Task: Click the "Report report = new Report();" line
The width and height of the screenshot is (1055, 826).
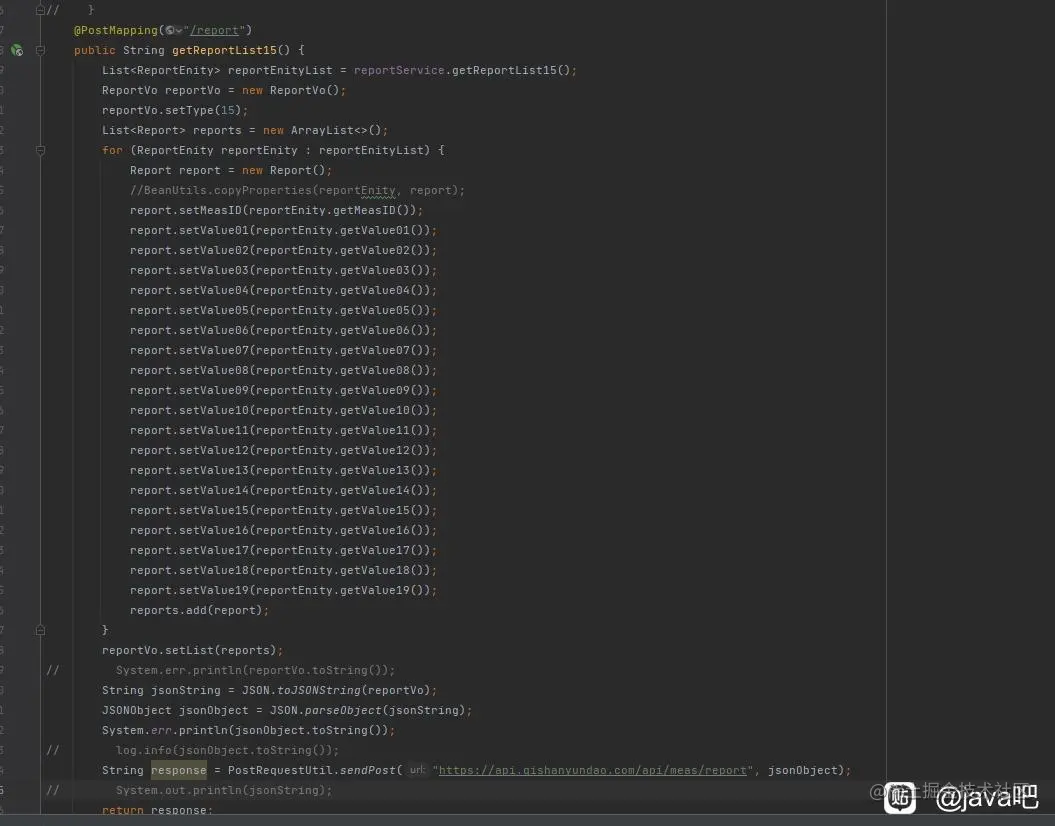Action: (x=231, y=170)
